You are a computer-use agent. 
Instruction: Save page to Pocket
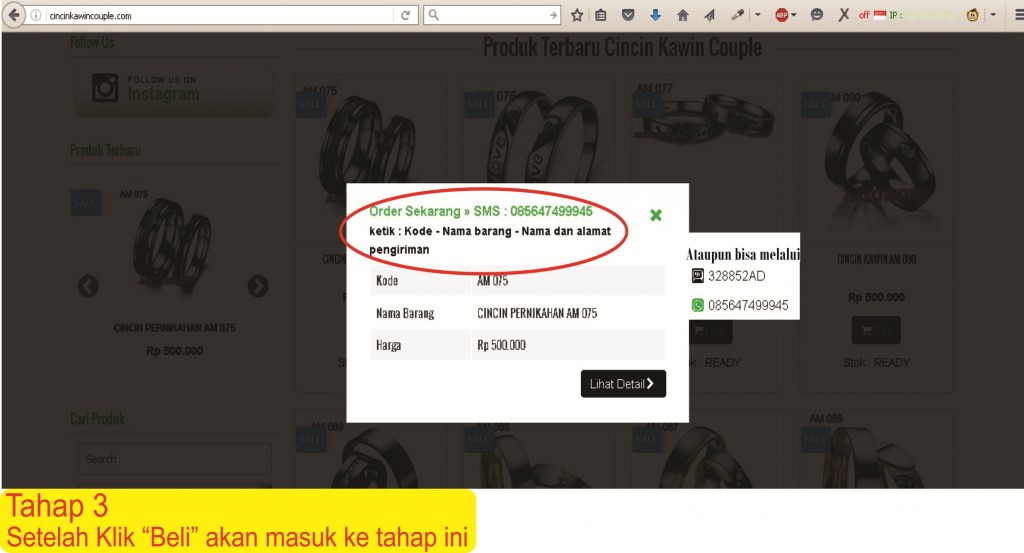(x=628, y=15)
